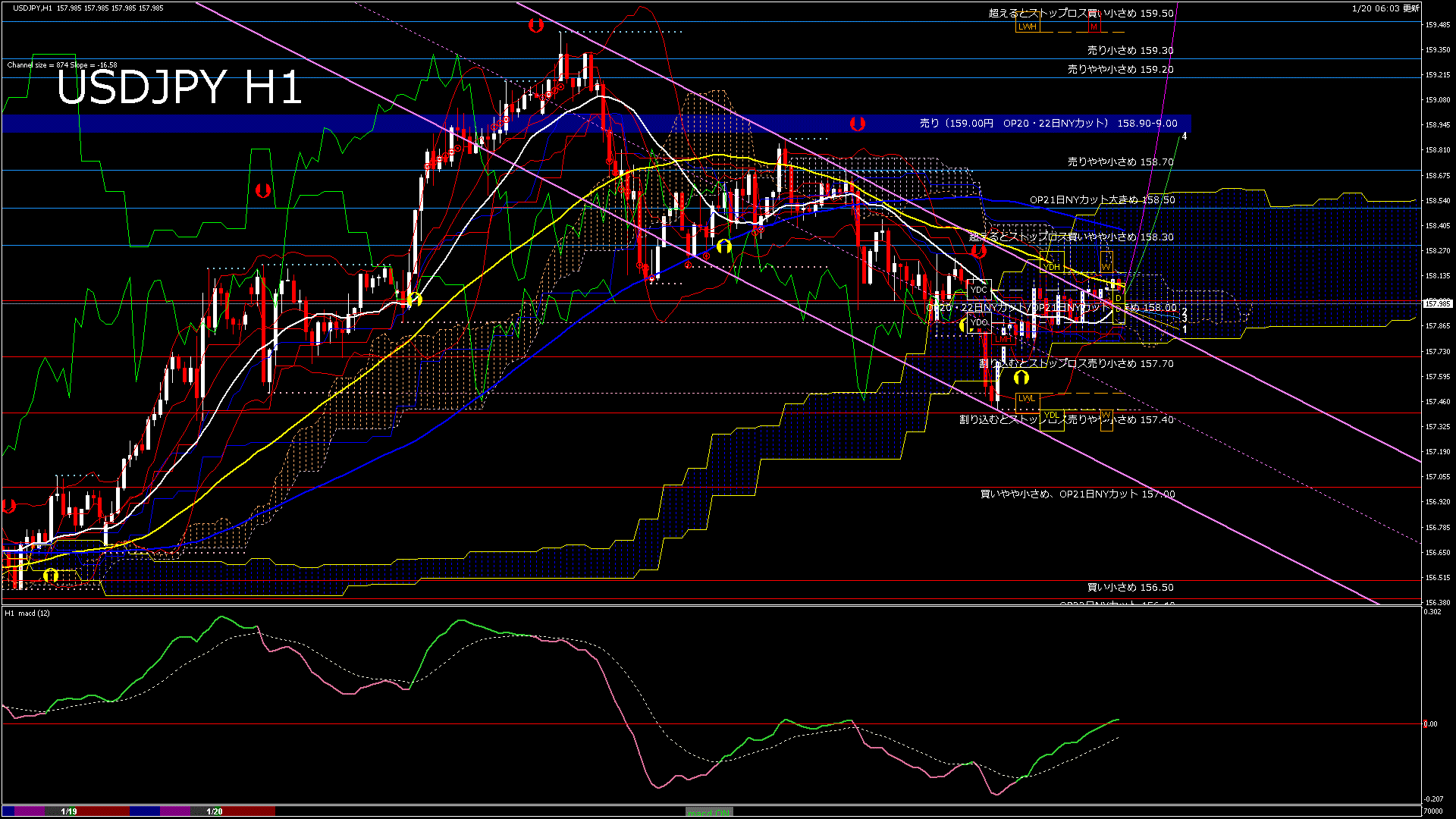Click the H1 macd (12) indicator title

(27, 613)
